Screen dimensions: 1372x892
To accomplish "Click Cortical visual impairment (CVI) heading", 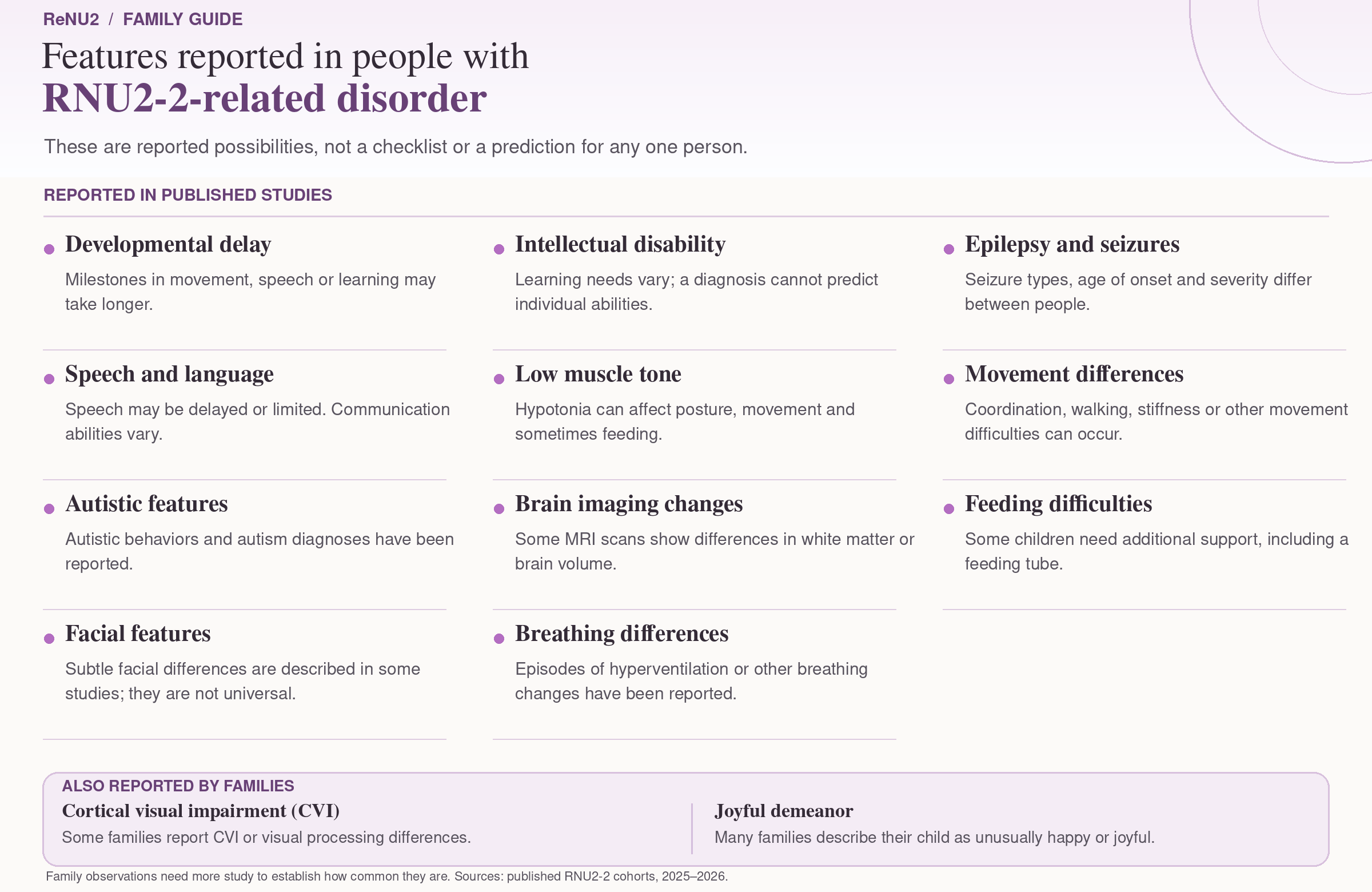I will point(201,811).
